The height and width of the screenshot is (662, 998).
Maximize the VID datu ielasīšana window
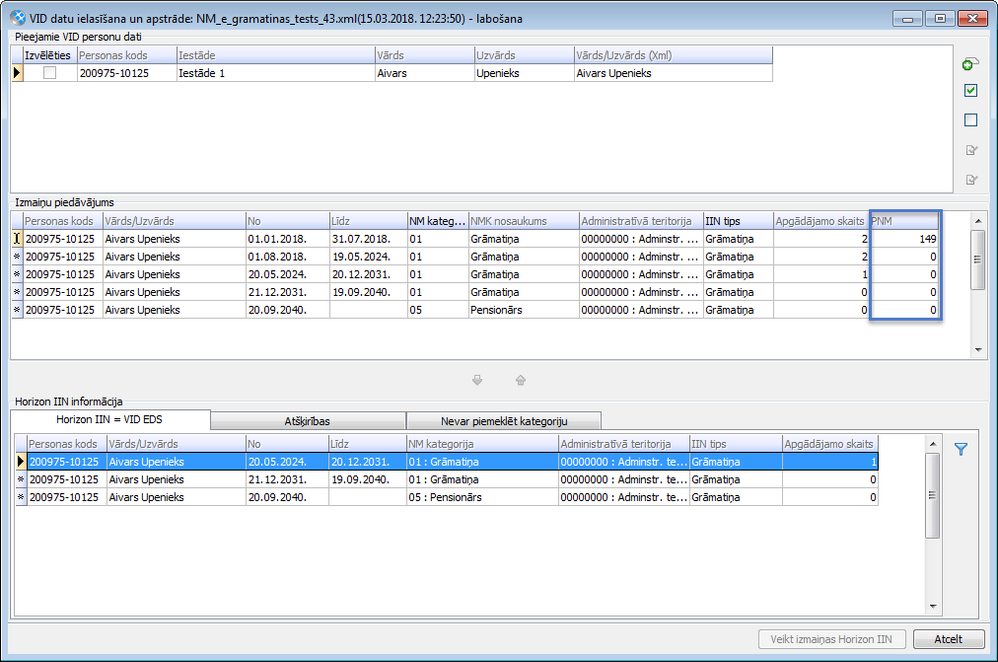coord(940,18)
